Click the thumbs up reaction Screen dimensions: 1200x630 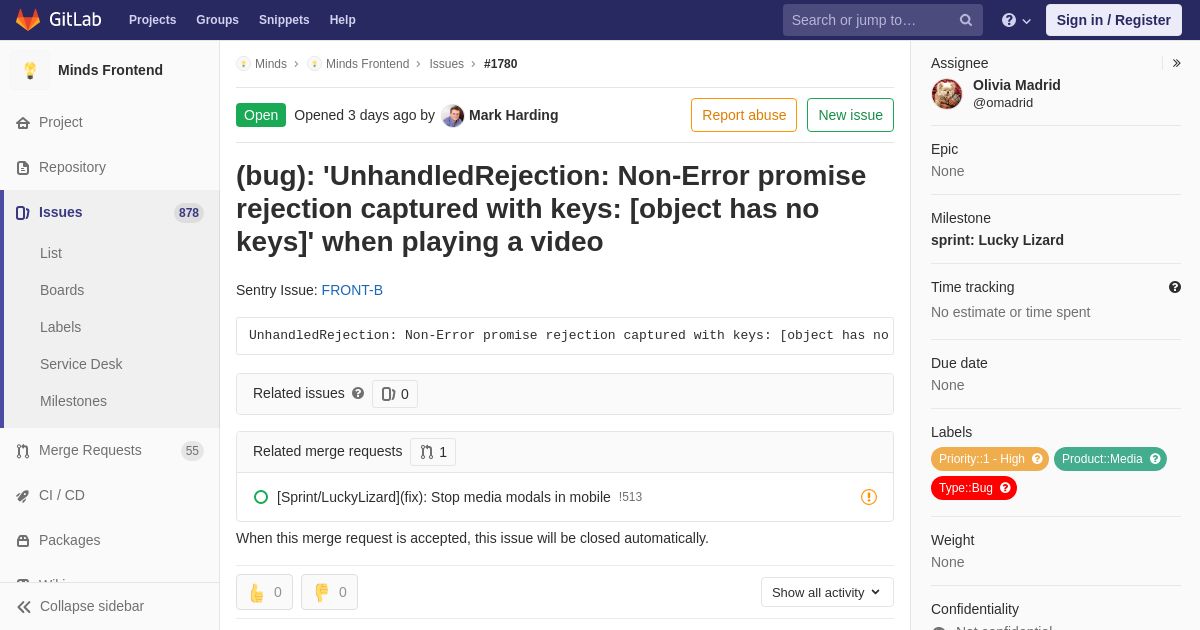click(x=264, y=592)
